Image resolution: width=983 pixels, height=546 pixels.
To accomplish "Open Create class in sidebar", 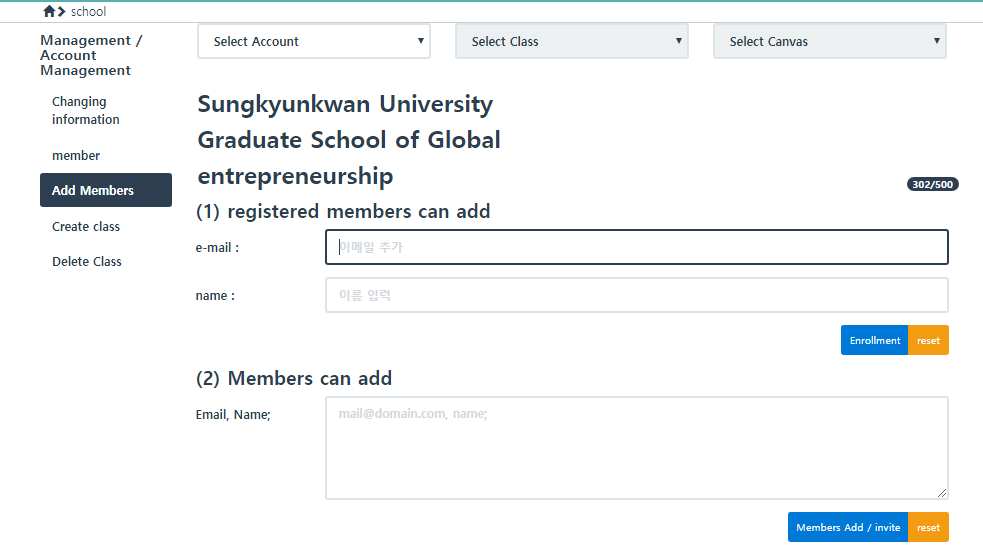I will click(86, 226).
